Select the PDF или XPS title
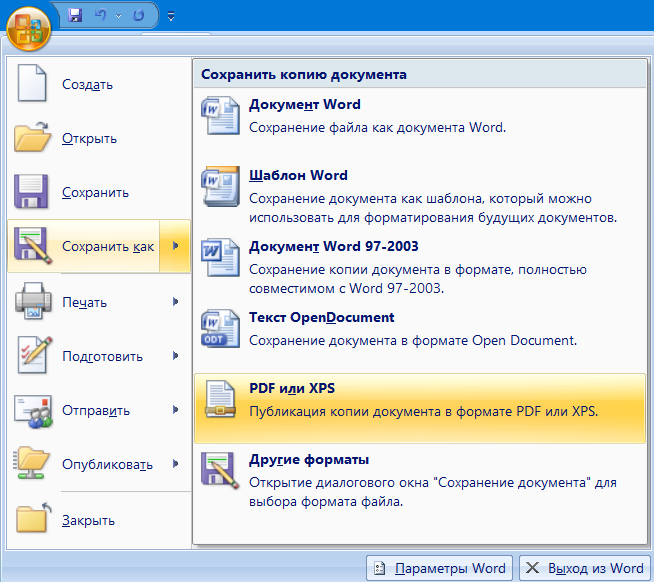This screenshot has width=654, height=582. [x=292, y=388]
